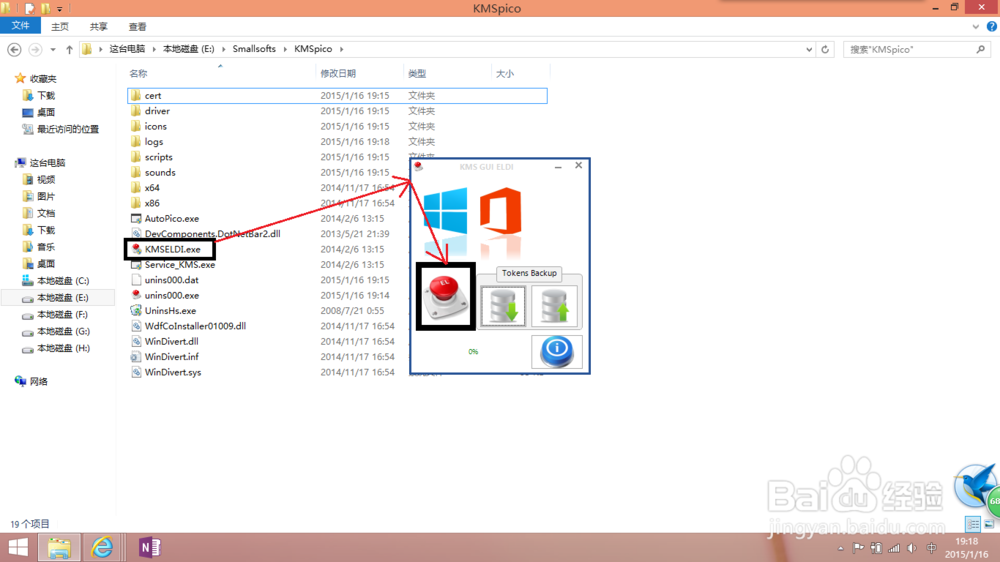Select the x86 folder
This screenshot has width=1000, height=562.
coord(152,203)
